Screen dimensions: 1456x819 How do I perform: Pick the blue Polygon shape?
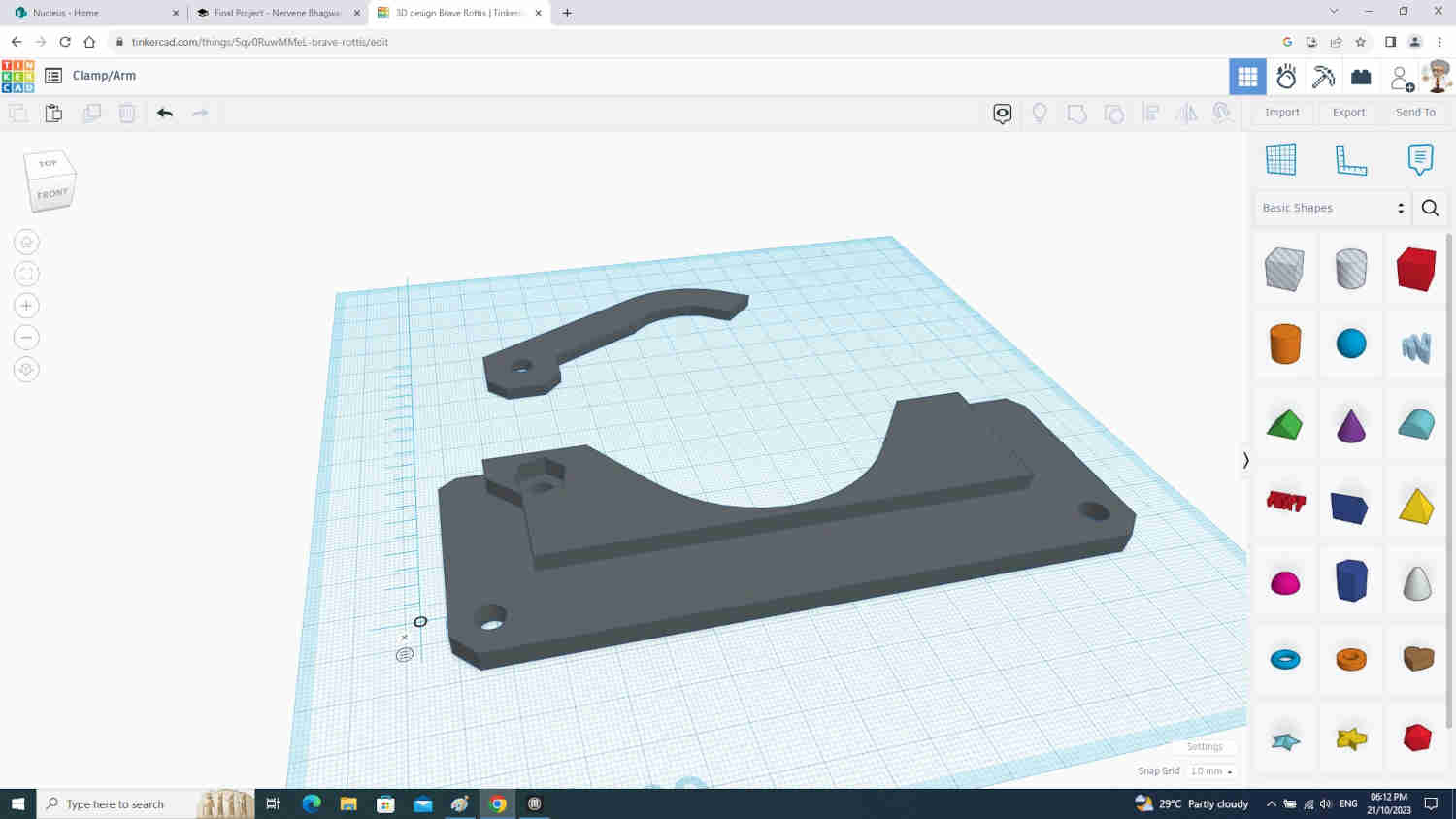tap(1350, 580)
